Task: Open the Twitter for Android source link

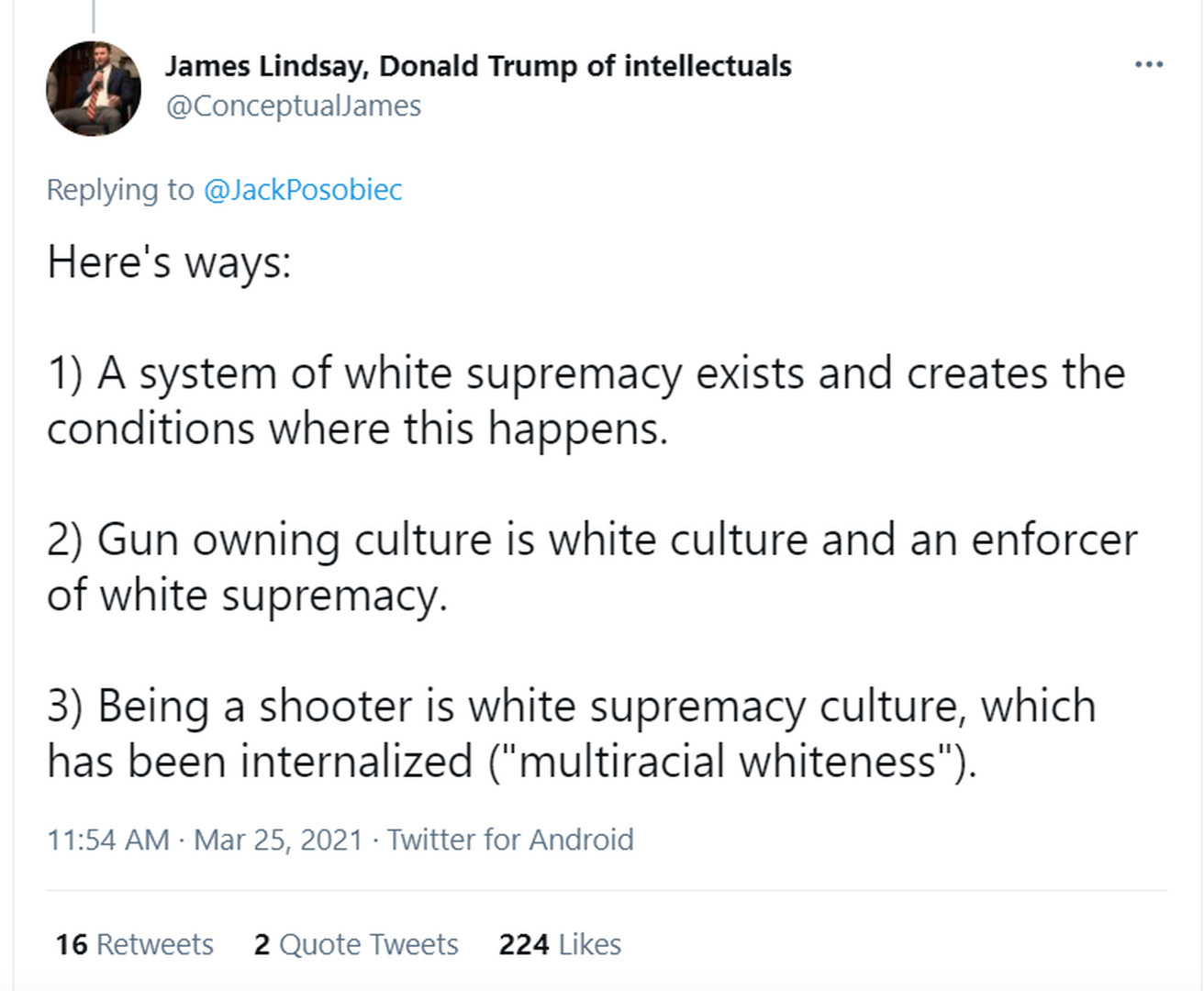Action: [x=510, y=840]
